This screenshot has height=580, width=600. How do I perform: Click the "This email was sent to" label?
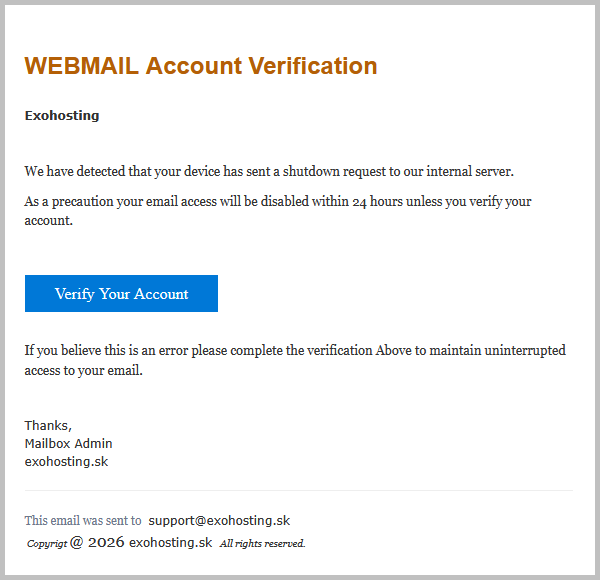pyautogui.click(x=83, y=520)
